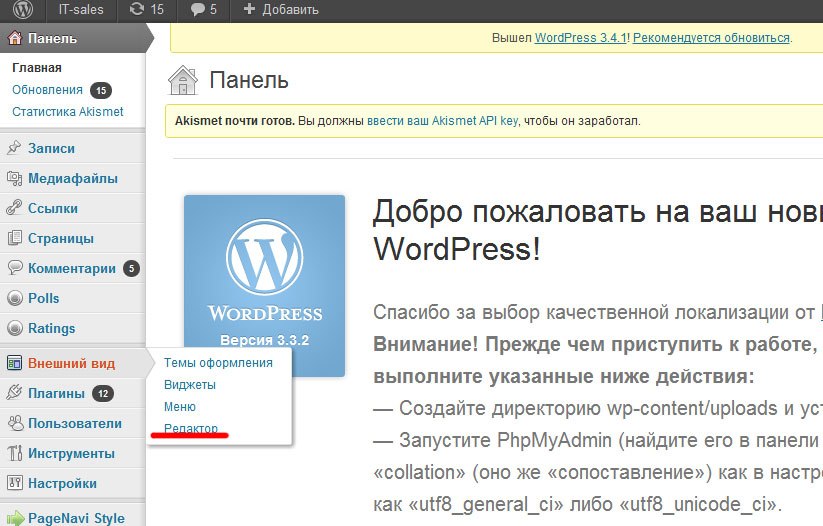Open the Медиафайлы menu

[x=73, y=178]
